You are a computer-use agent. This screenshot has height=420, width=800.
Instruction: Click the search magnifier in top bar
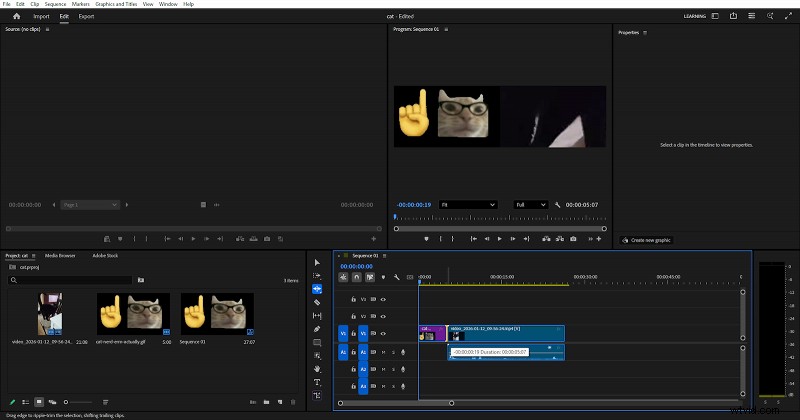click(x=770, y=16)
